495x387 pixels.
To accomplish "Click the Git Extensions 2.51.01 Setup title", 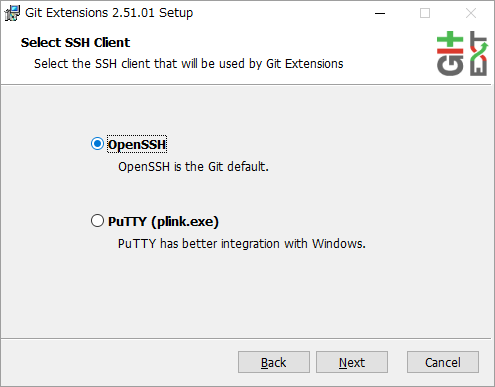I will [109, 13].
